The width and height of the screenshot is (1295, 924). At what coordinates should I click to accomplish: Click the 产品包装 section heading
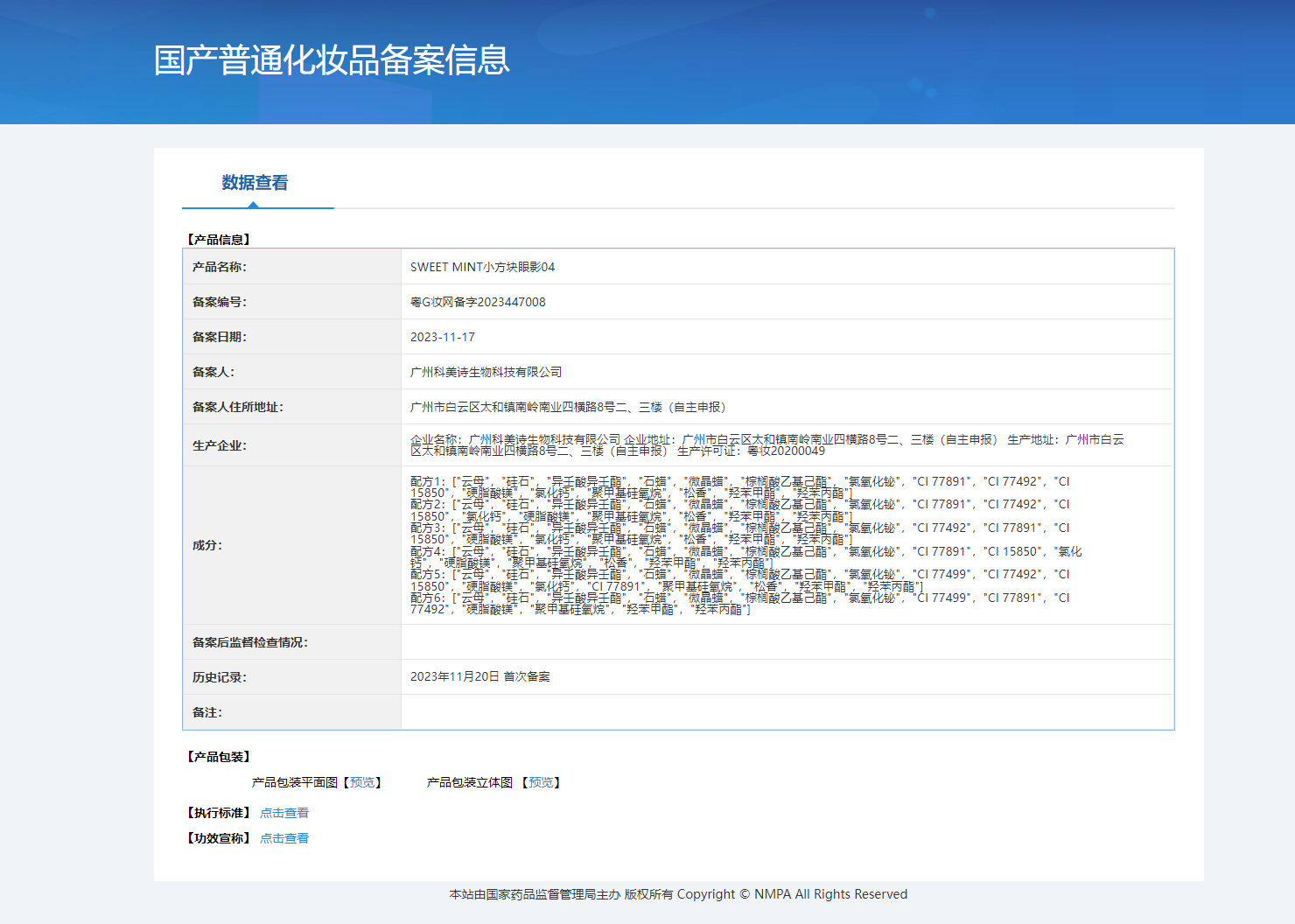219,757
